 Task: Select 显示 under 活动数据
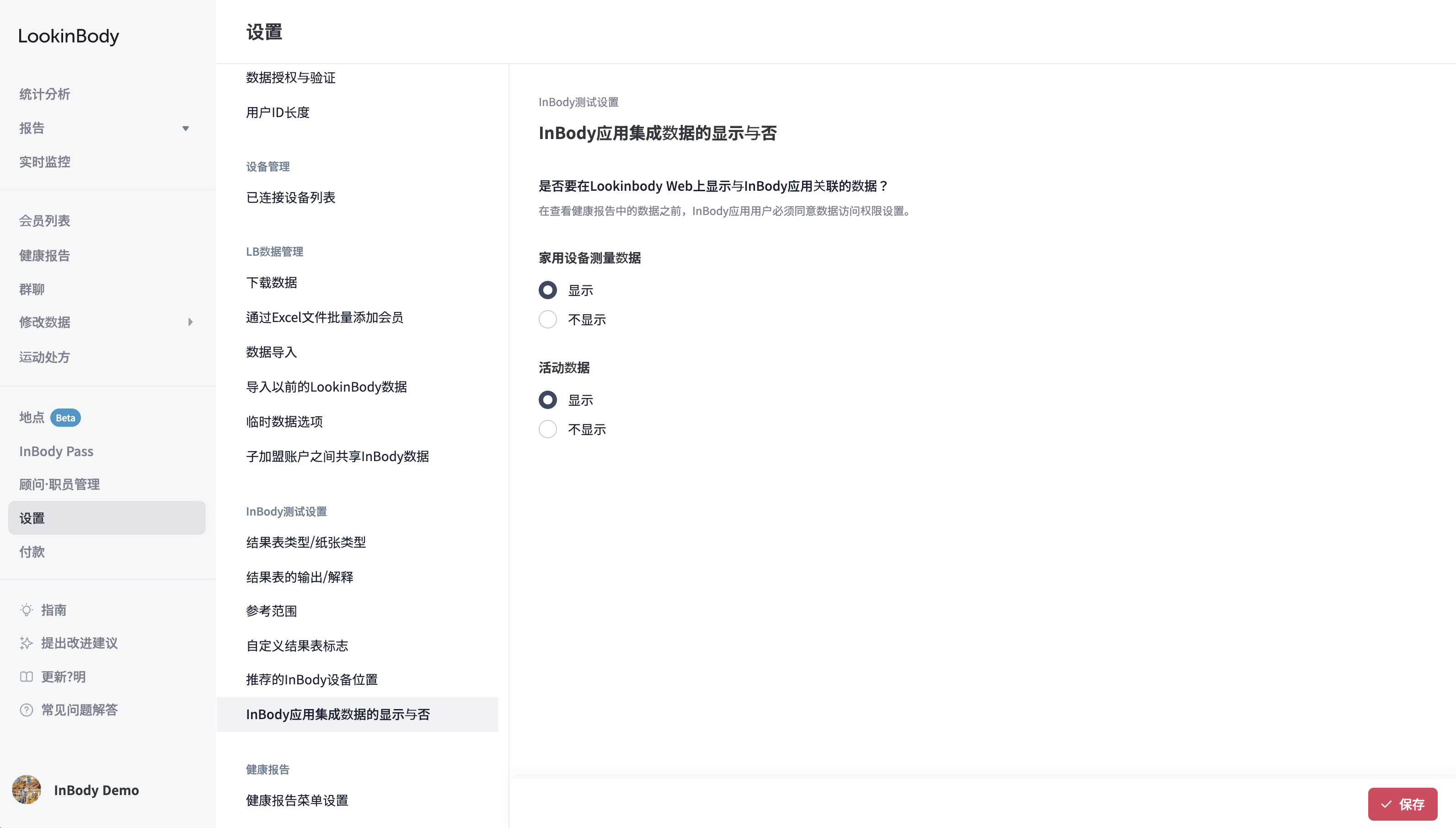tap(548, 400)
